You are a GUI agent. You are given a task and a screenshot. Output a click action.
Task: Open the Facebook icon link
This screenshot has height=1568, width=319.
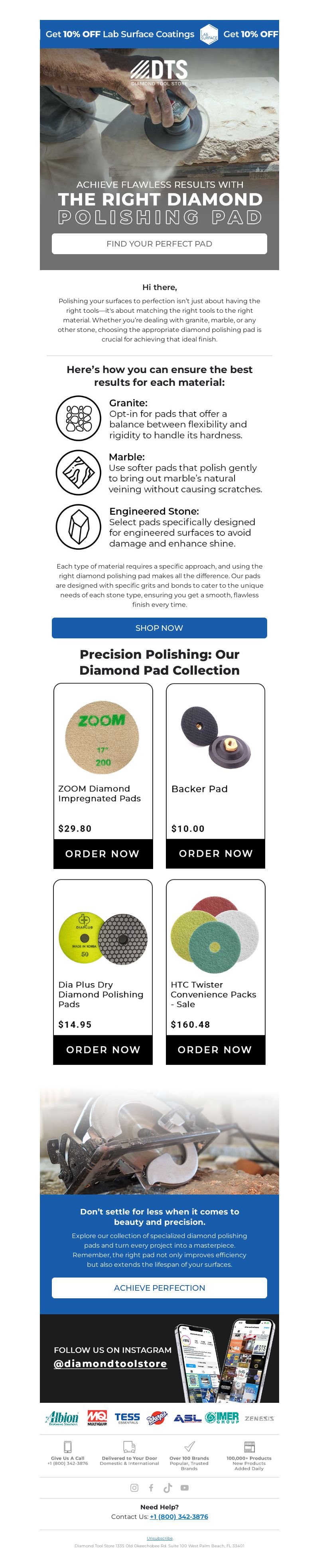(151, 1488)
